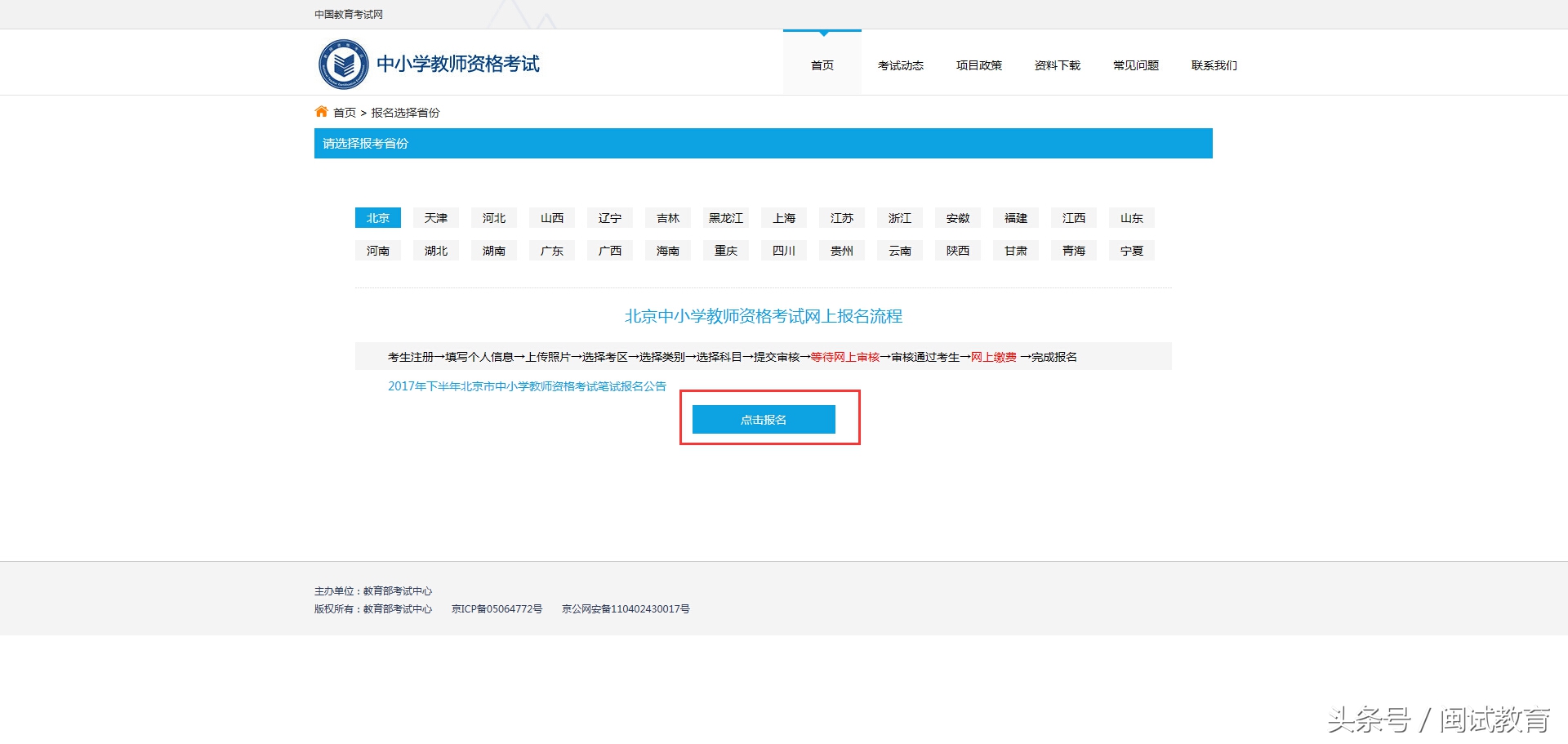Image resolution: width=1568 pixels, height=744 pixels.
Task: Switch selection to 天津 province
Action: 435,217
